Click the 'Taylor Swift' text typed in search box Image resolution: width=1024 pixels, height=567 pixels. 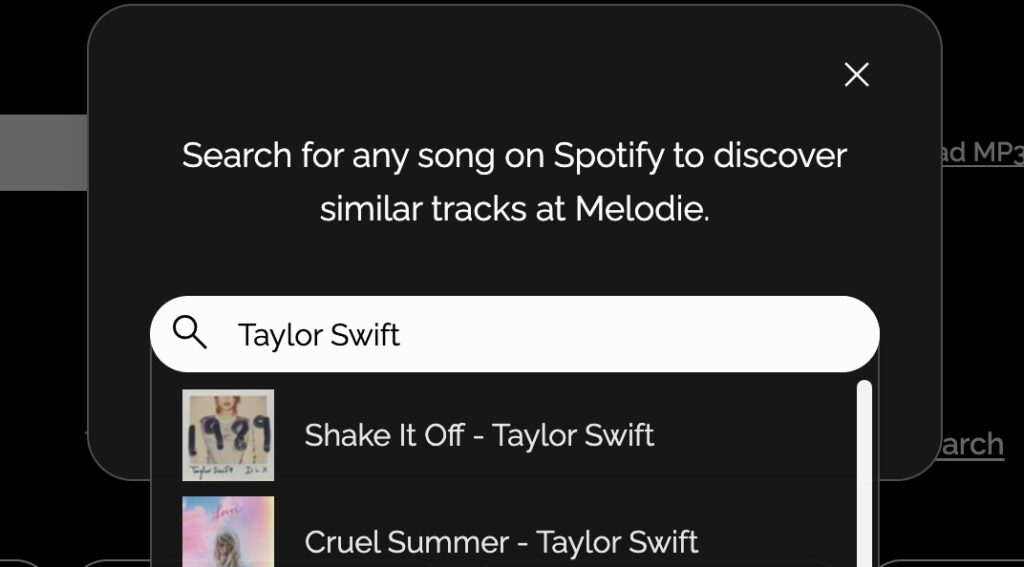click(318, 335)
